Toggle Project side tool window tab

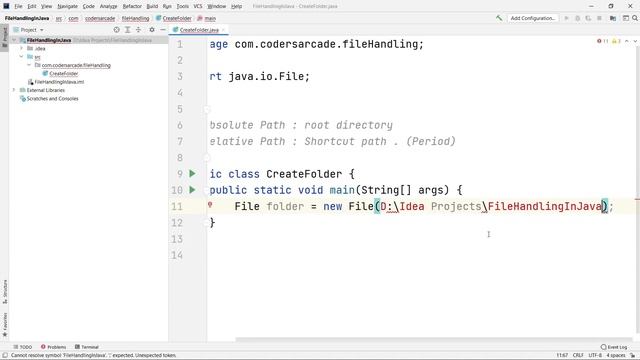click(x=4, y=38)
